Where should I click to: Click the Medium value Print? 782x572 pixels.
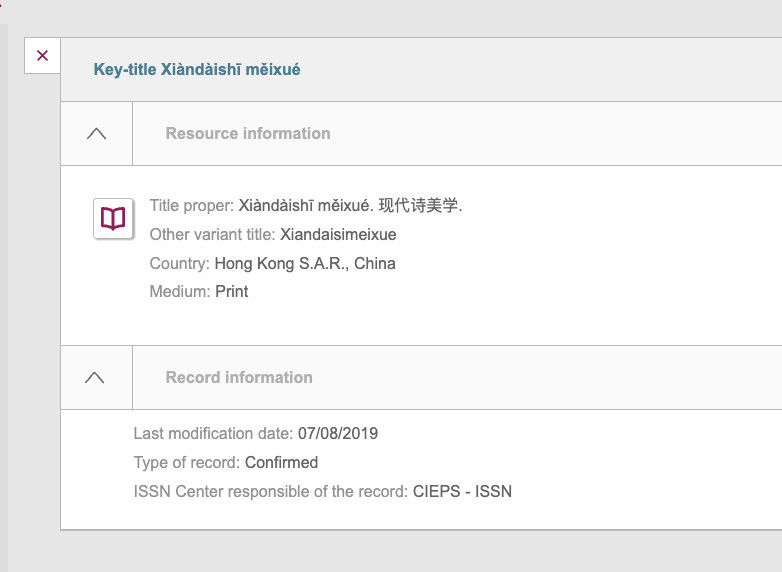point(231,291)
